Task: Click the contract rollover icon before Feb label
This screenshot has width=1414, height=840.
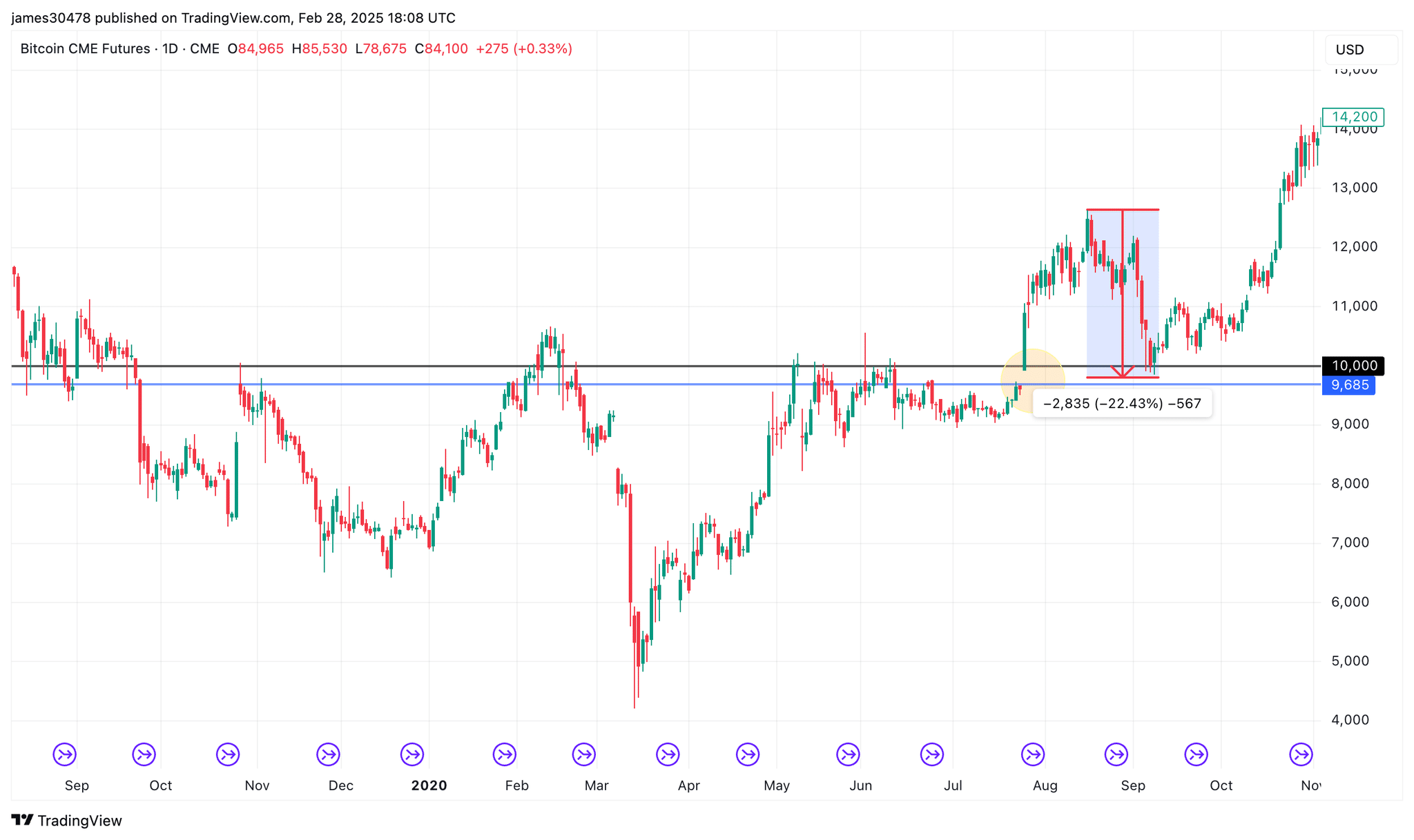Action: 505,754
